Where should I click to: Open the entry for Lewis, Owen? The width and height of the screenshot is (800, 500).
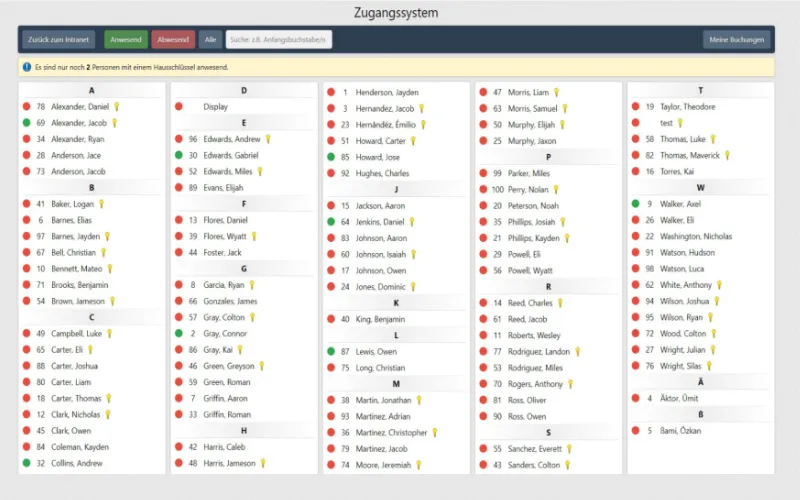point(376,352)
